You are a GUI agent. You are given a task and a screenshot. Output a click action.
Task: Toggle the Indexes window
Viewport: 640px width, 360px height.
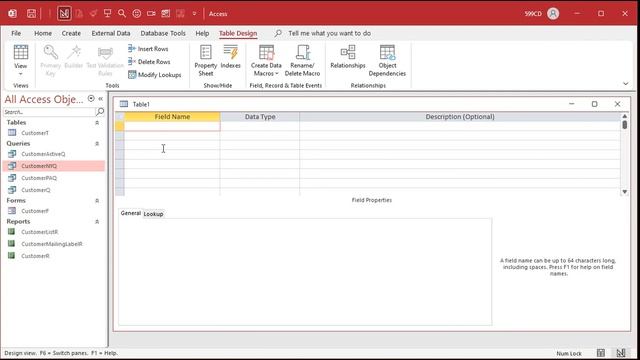pos(231,56)
